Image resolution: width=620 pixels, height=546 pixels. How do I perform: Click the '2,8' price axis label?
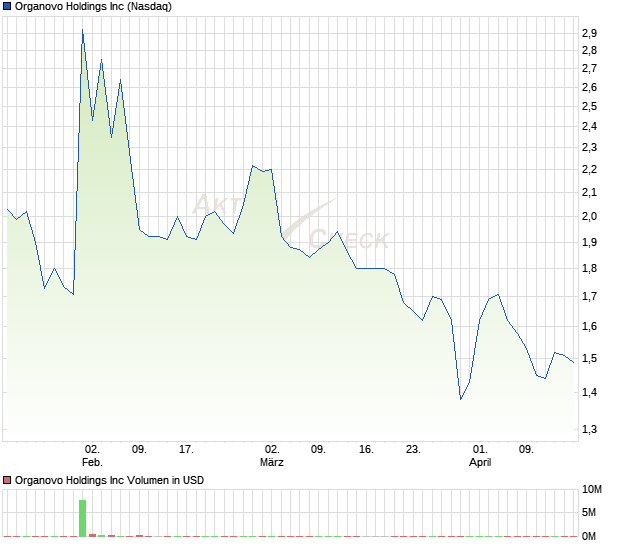589,50
